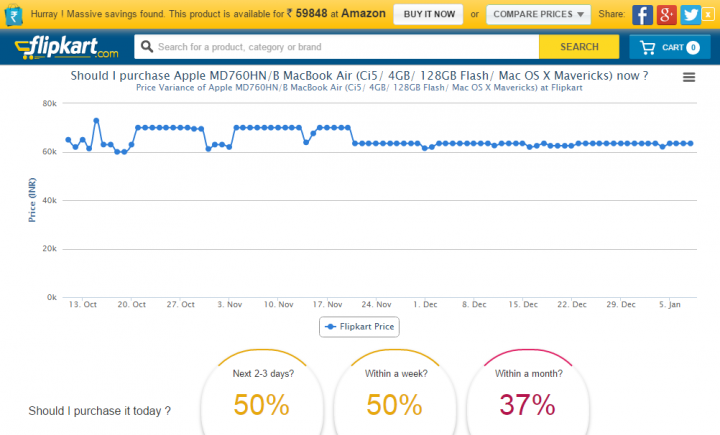
Task: Click the 80k axis label
Action: pyautogui.click(x=50, y=104)
